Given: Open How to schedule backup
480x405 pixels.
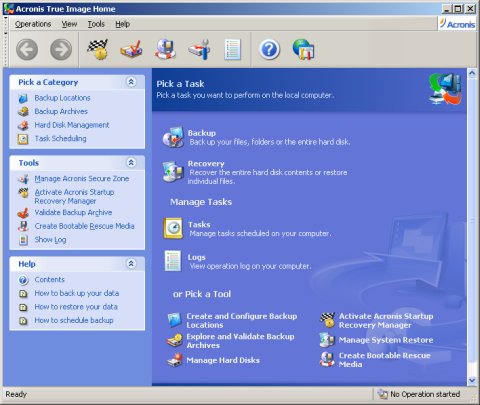Looking at the screenshot, I should [74, 320].
